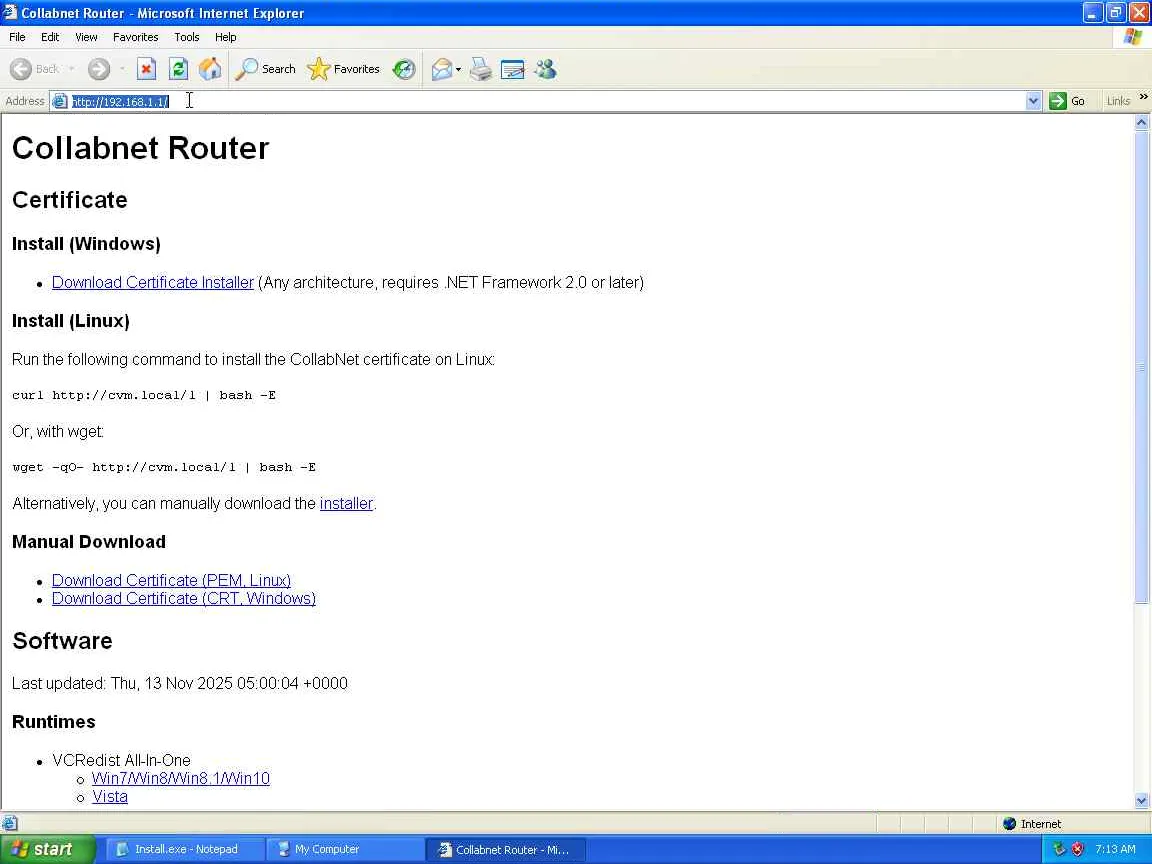This screenshot has width=1152, height=864.
Task: Click the Go button
Action: coord(1068,101)
